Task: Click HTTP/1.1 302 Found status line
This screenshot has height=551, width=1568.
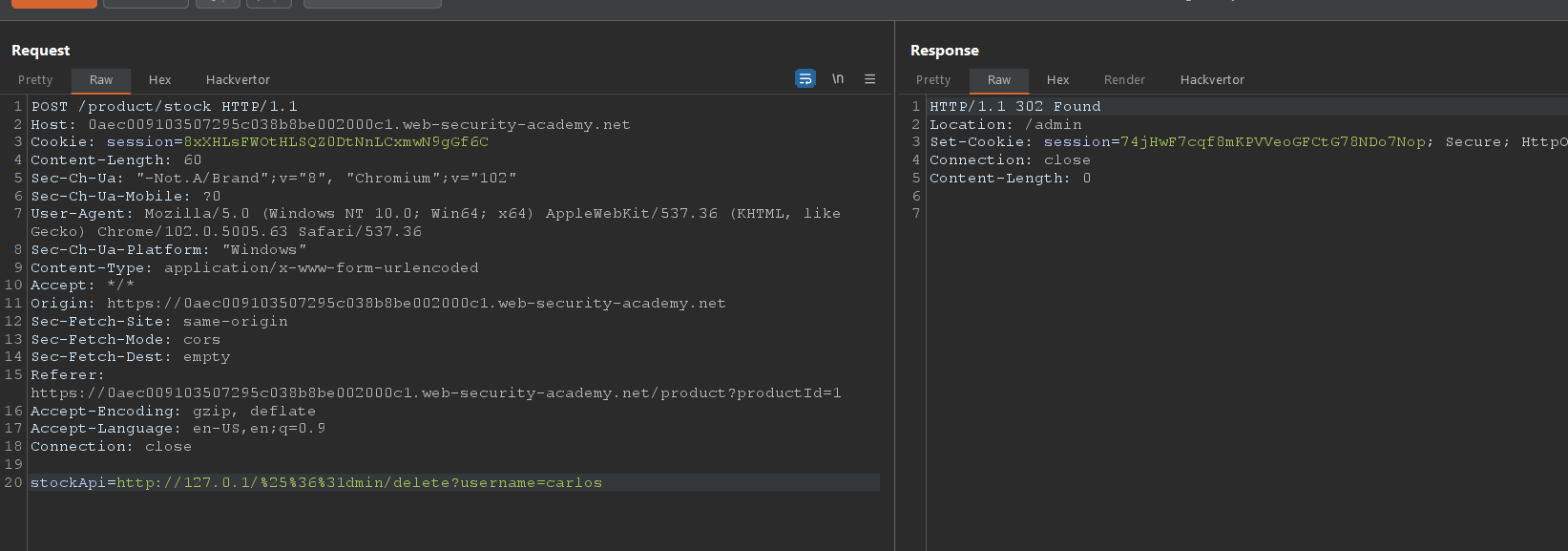Action: pos(1014,107)
